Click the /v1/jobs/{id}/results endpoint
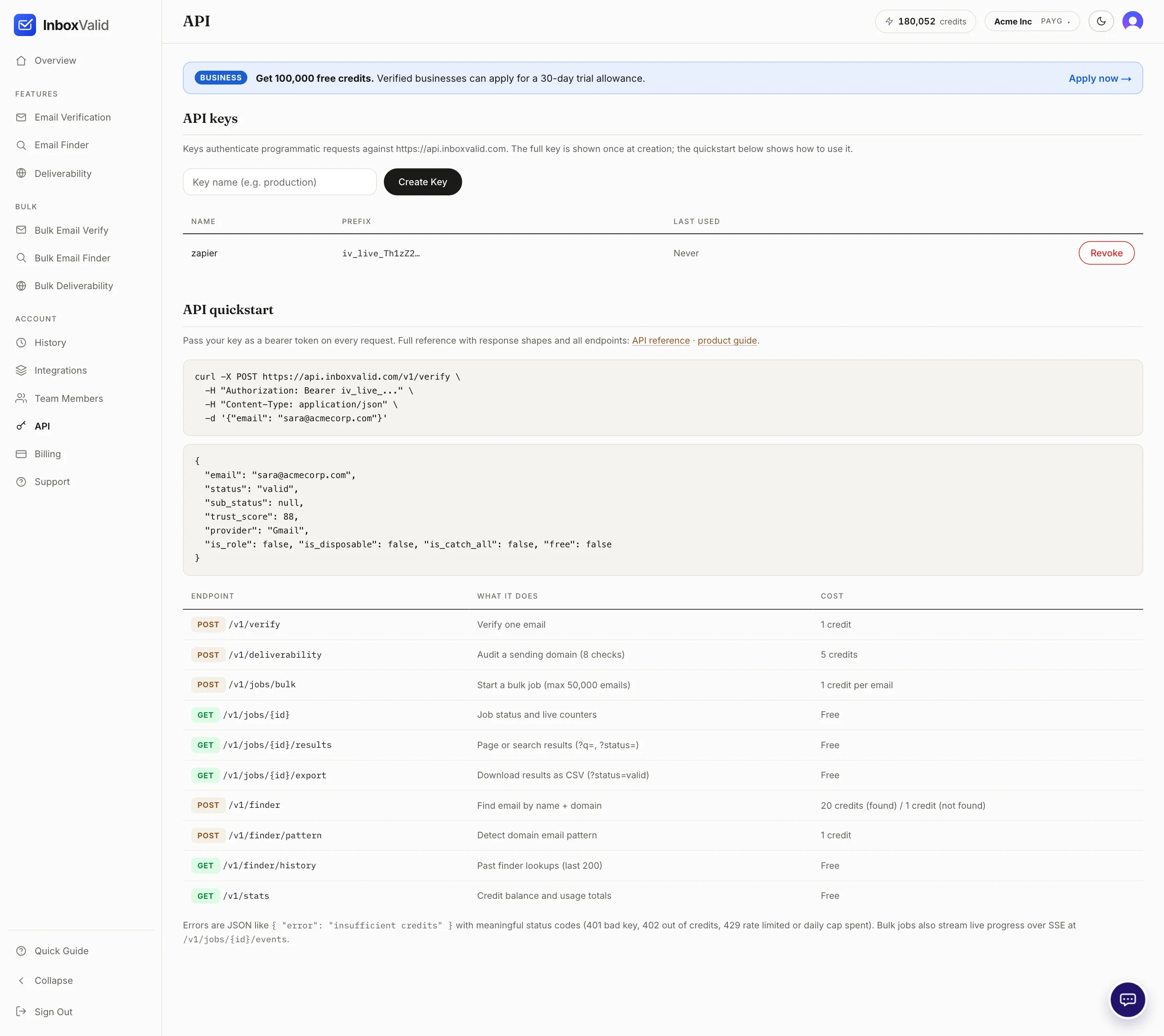The width and height of the screenshot is (1164, 1036). (x=277, y=745)
